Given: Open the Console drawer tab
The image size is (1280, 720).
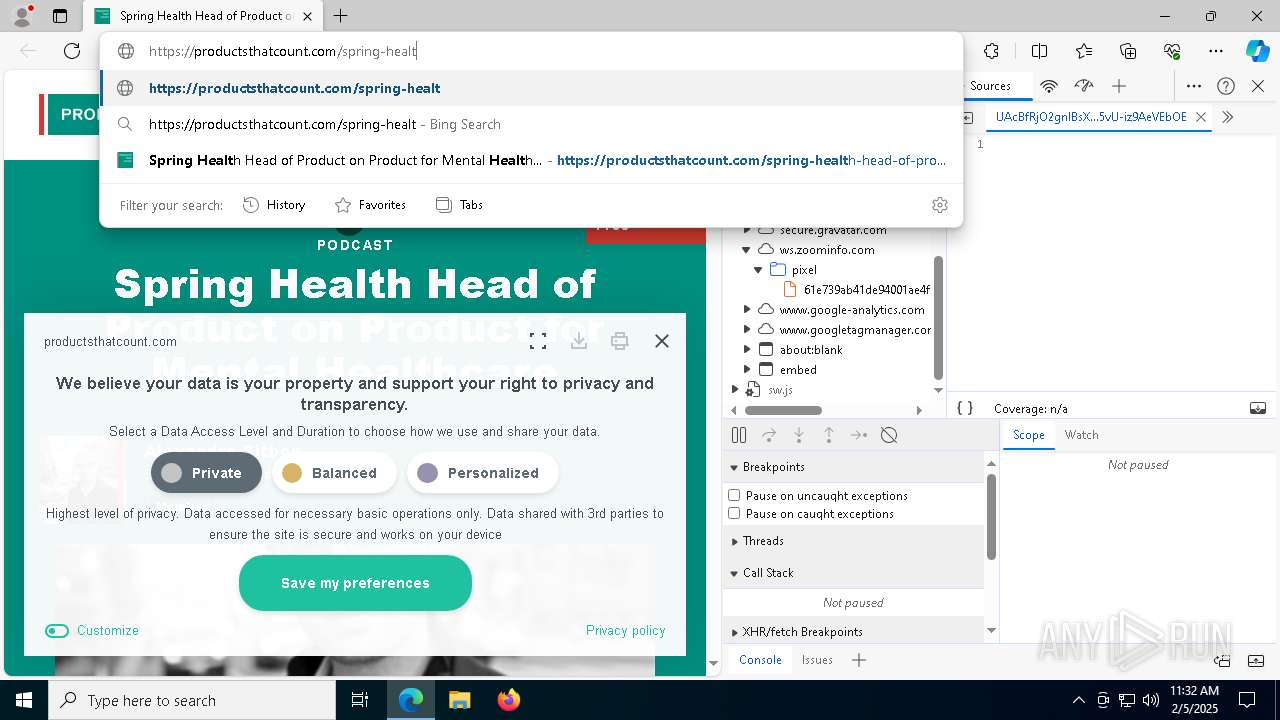Looking at the screenshot, I should click(x=760, y=660).
